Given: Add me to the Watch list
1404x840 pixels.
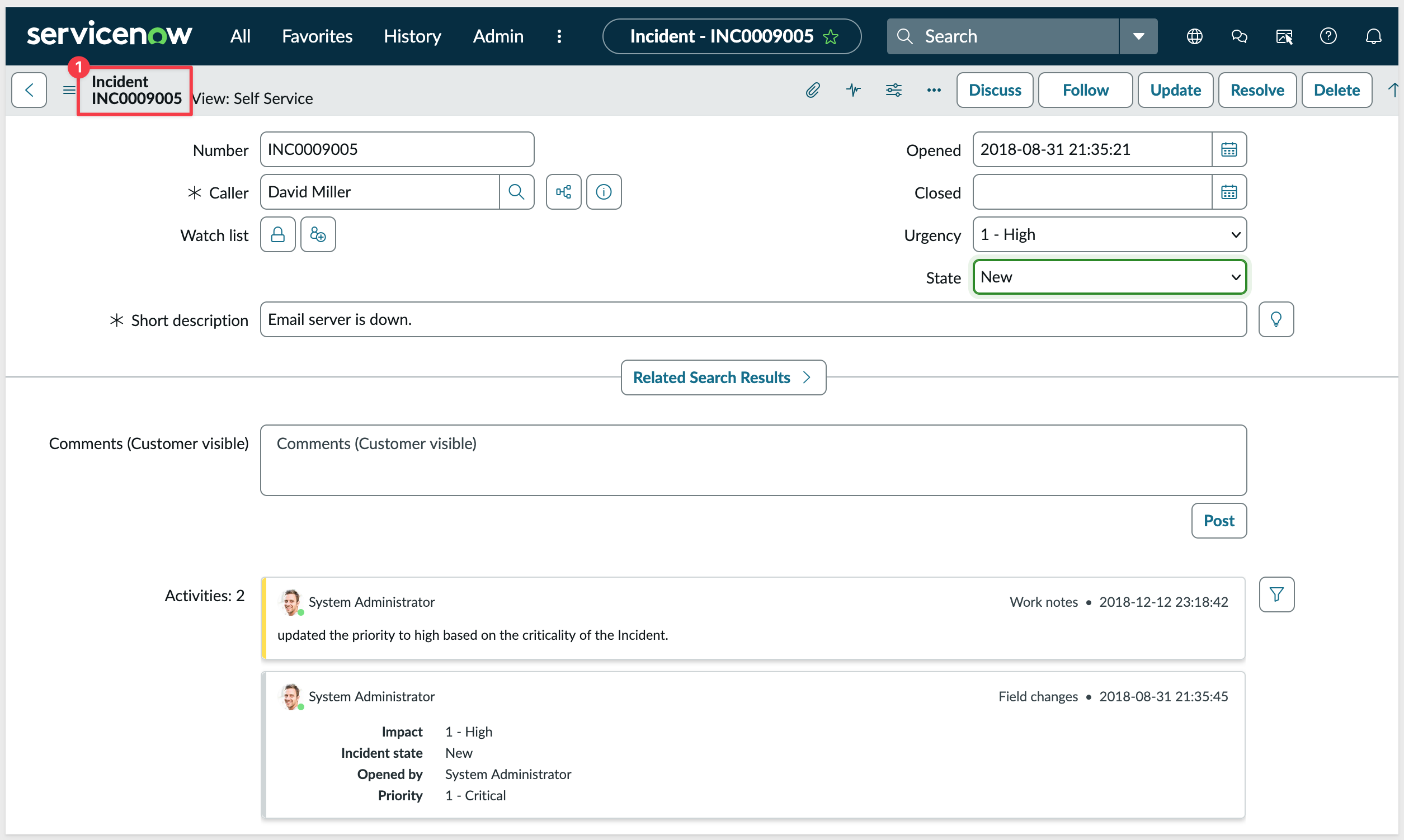Looking at the screenshot, I should pos(318,234).
